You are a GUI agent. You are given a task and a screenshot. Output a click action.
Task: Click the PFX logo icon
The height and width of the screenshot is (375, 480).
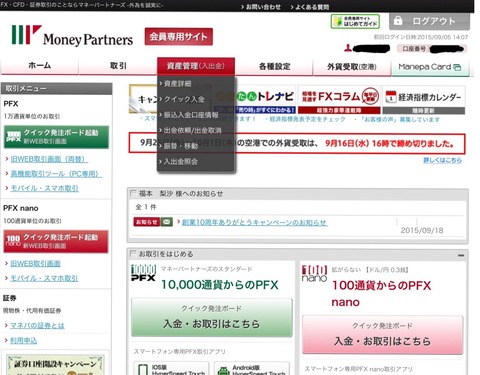point(143,273)
